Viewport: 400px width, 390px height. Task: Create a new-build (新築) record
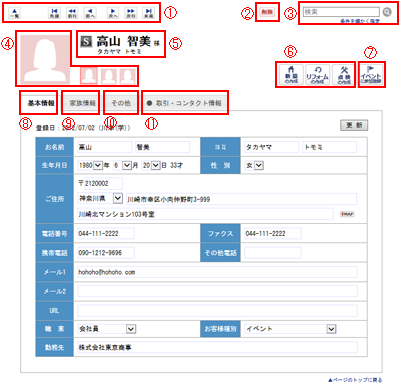point(291,75)
